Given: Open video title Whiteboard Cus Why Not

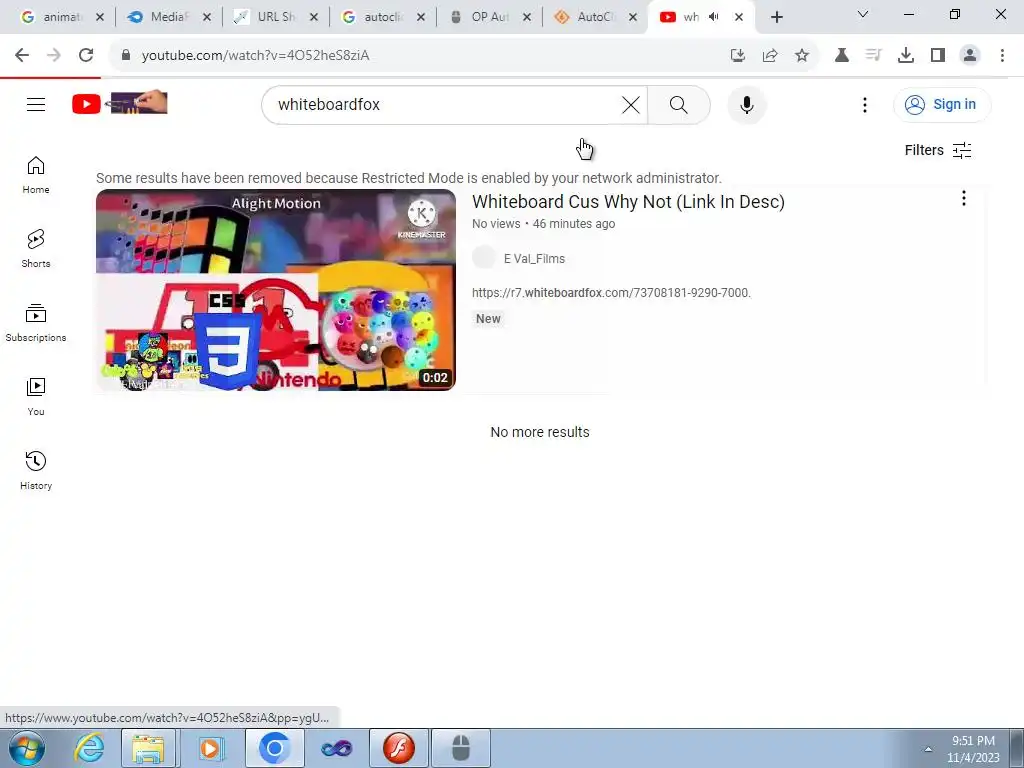Looking at the screenshot, I should 628,202.
